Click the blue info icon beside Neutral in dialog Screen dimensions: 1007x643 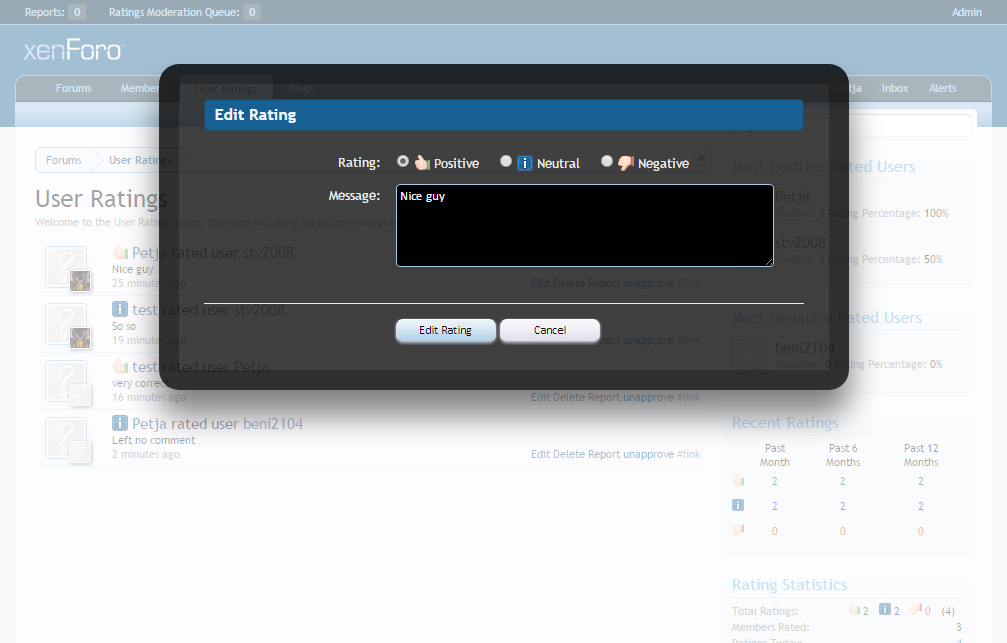(525, 163)
